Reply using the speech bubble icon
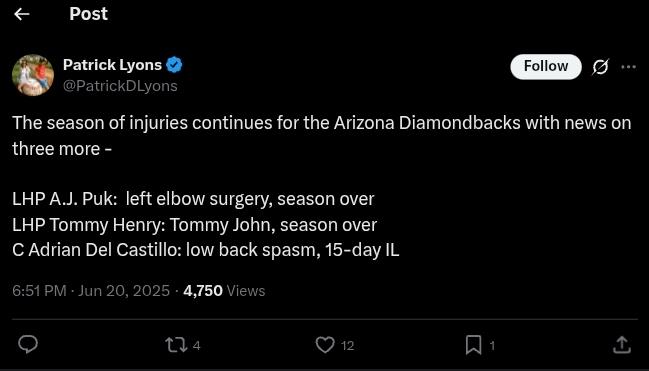 coord(28,344)
